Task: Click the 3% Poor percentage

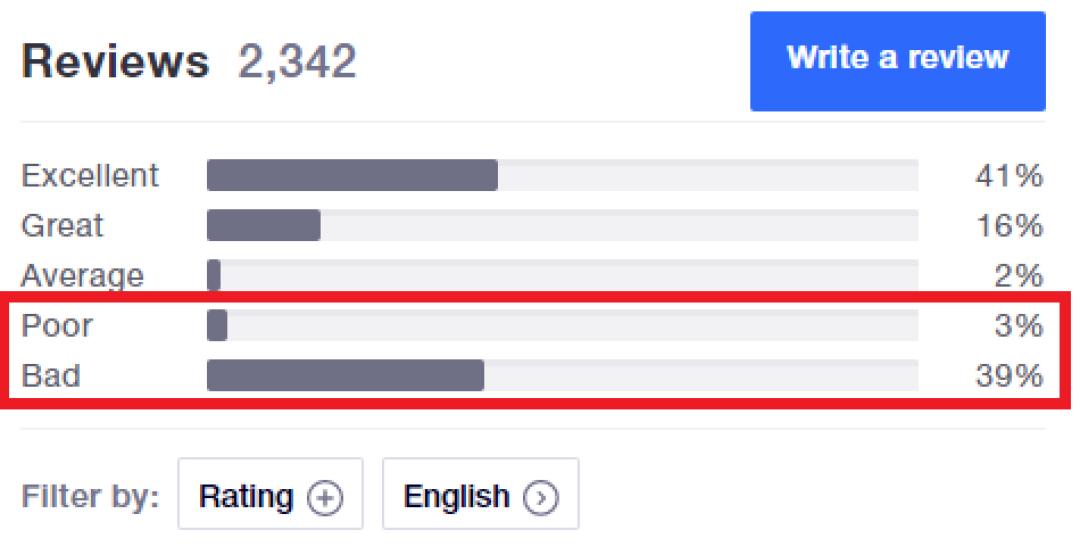Action: tap(1019, 326)
